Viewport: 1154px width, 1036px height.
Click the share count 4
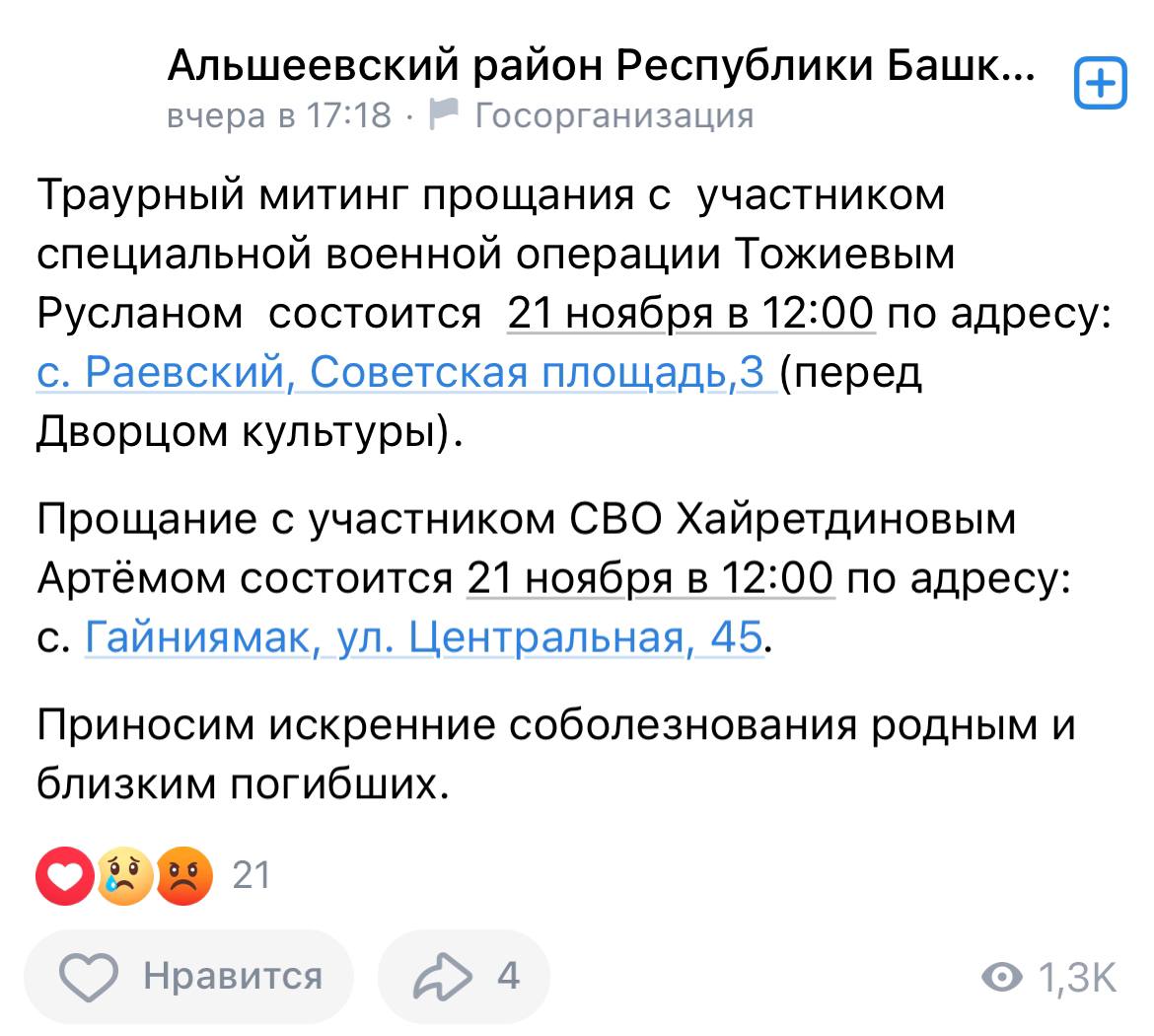point(508,977)
